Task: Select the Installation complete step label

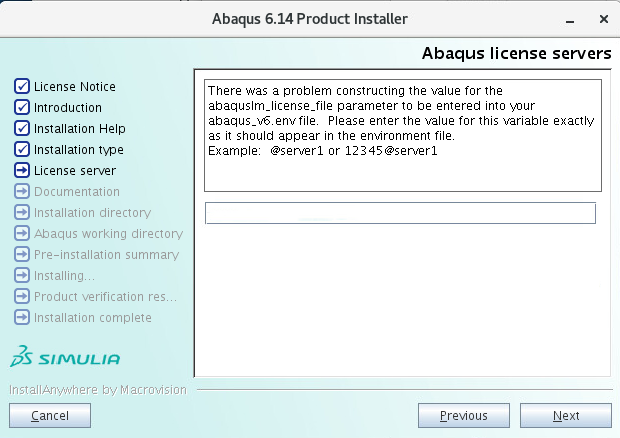Action: click(x=93, y=318)
